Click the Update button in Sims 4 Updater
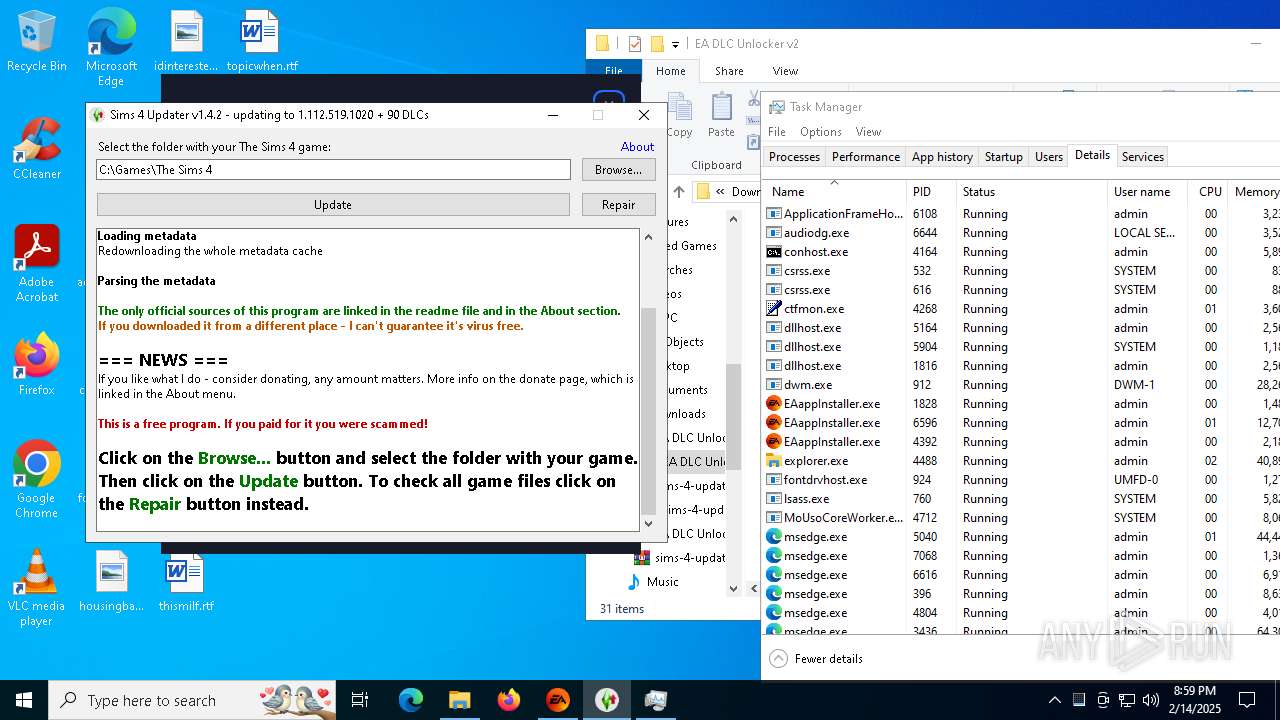Image resolution: width=1280 pixels, height=720 pixels. pos(333,204)
